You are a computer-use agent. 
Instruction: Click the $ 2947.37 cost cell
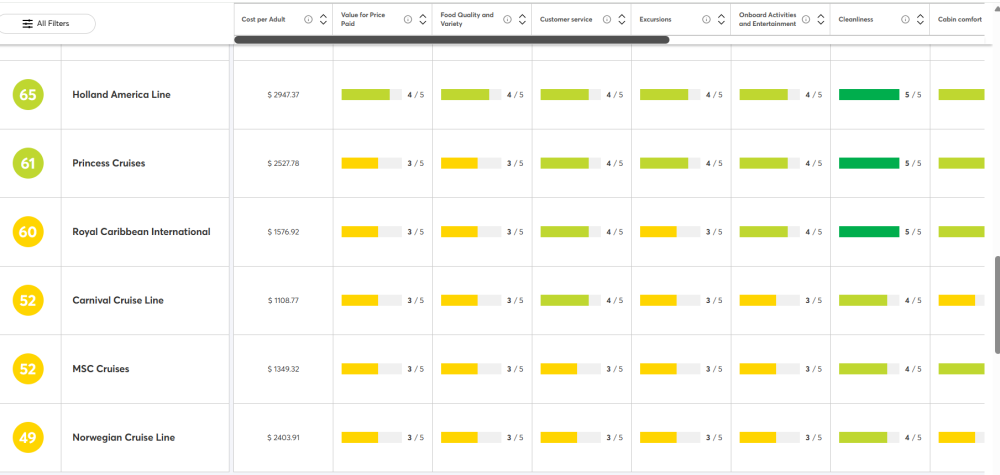click(283, 95)
